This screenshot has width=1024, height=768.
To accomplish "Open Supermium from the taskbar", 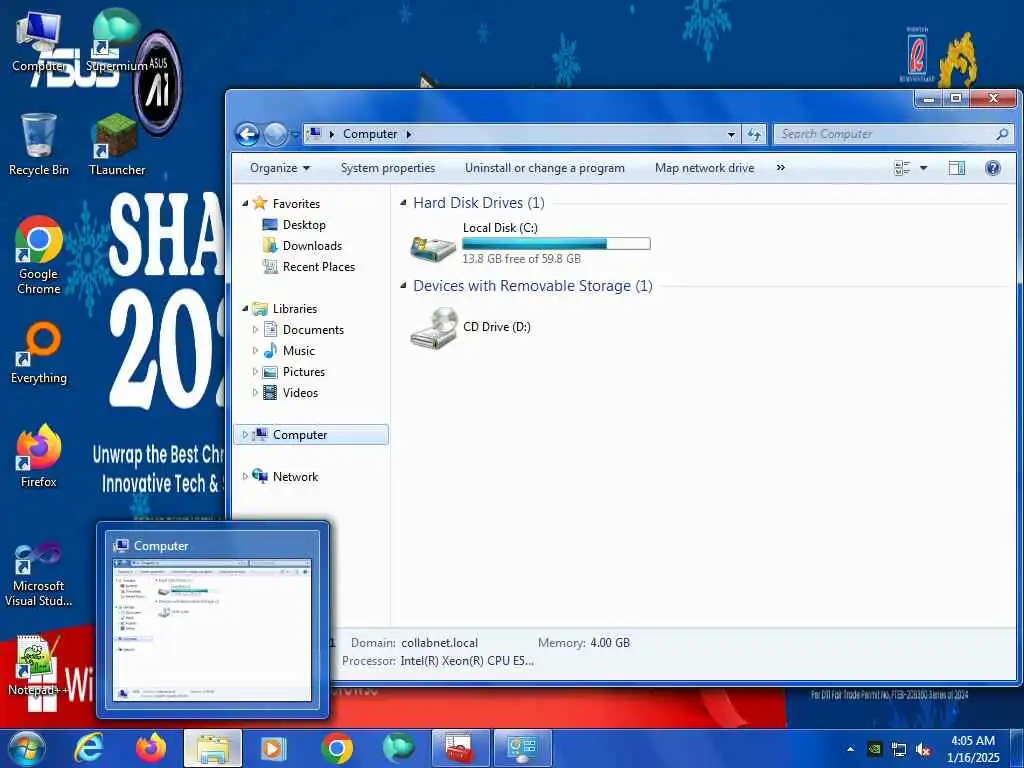I will tap(398, 748).
